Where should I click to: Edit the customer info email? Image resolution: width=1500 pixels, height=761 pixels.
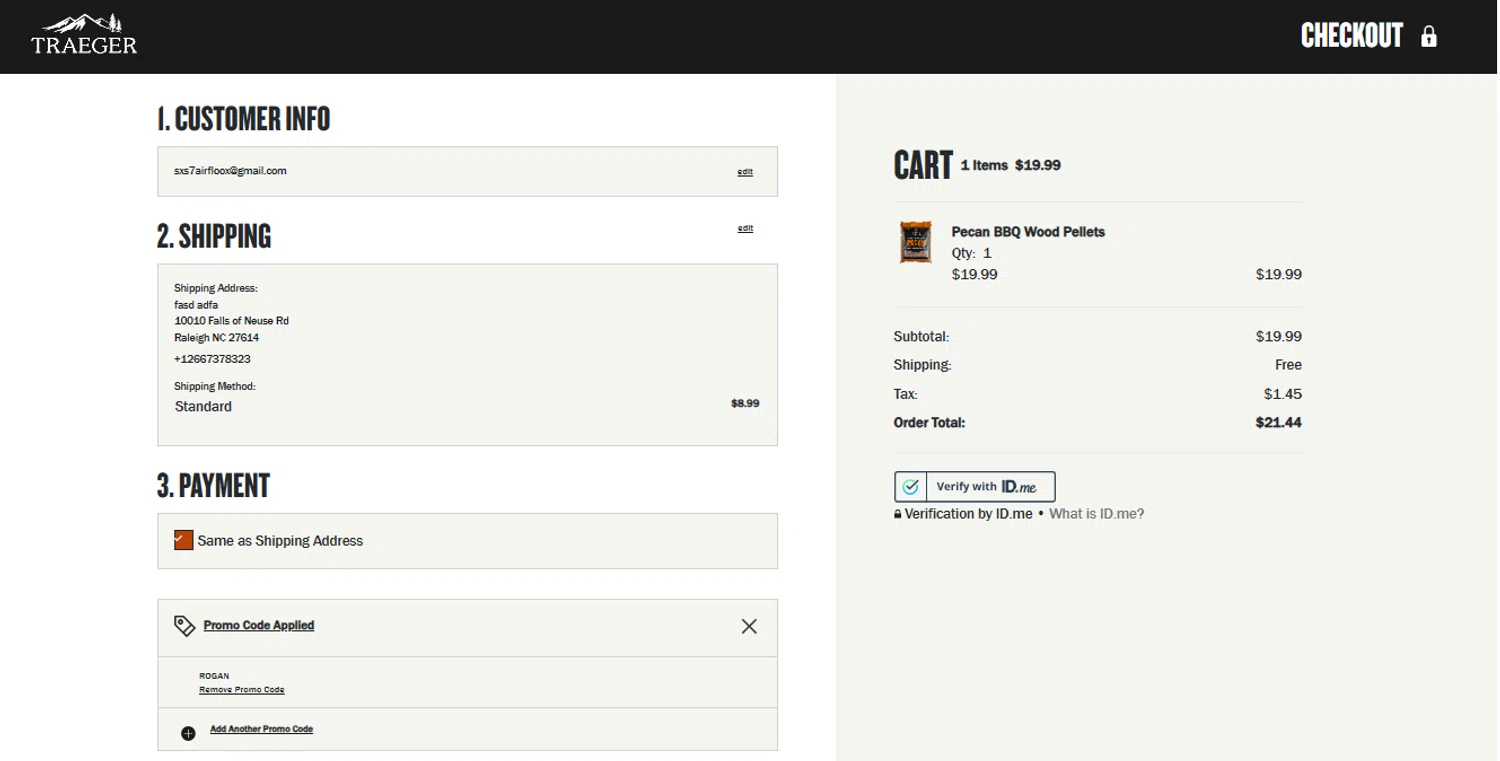745,172
